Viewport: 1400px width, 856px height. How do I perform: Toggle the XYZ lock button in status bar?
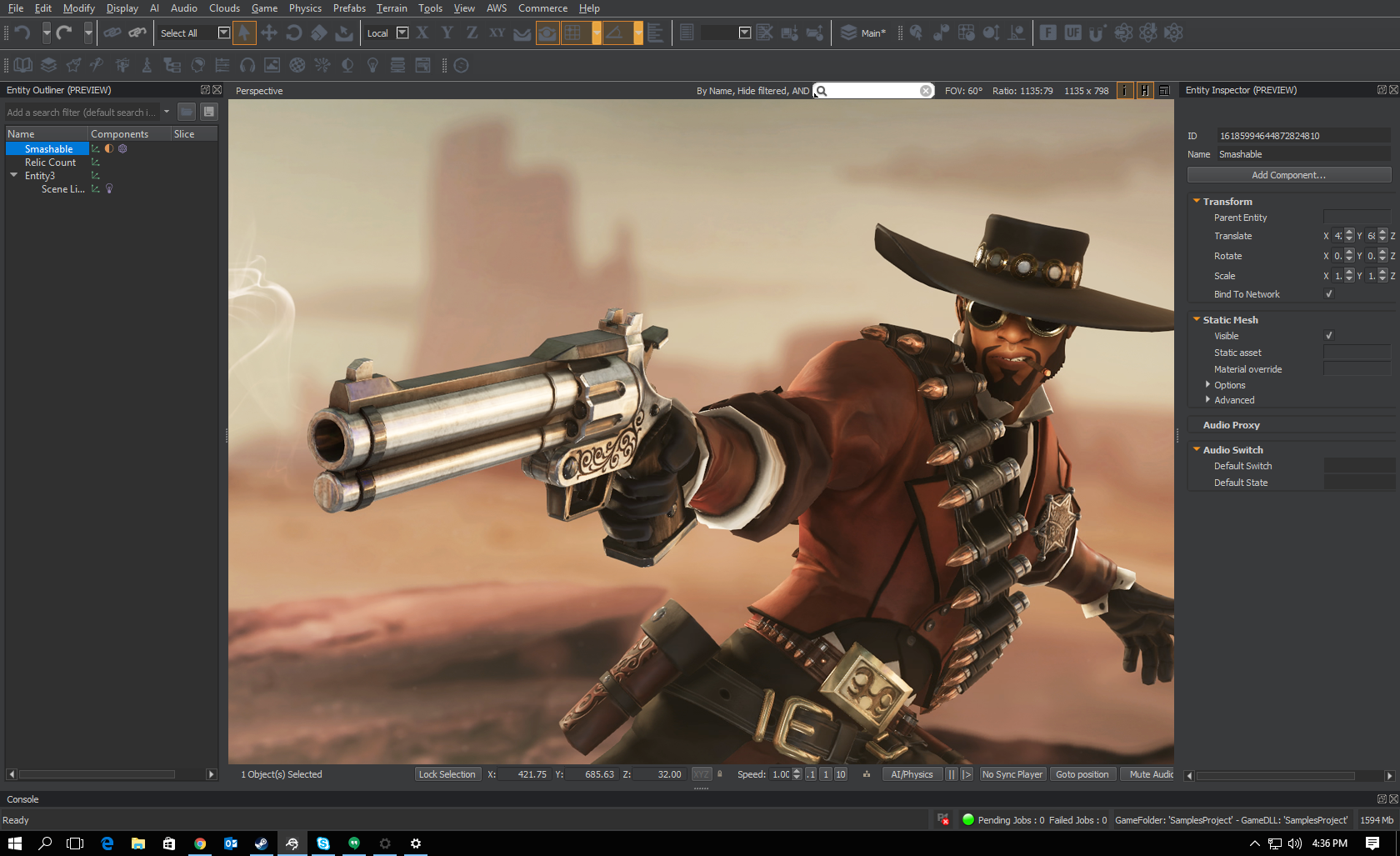pos(702,774)
